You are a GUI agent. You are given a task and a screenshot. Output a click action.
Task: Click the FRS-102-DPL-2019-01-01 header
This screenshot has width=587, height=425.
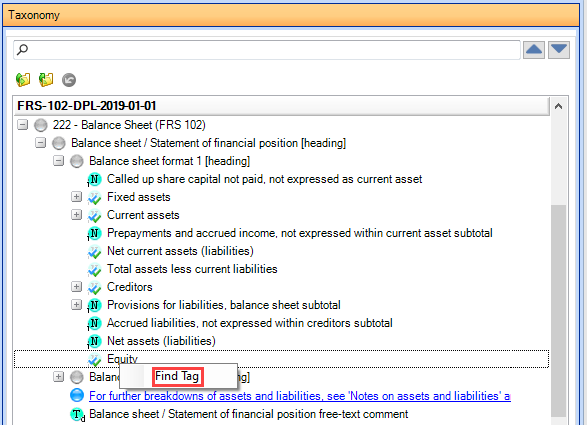coord(282,106)
